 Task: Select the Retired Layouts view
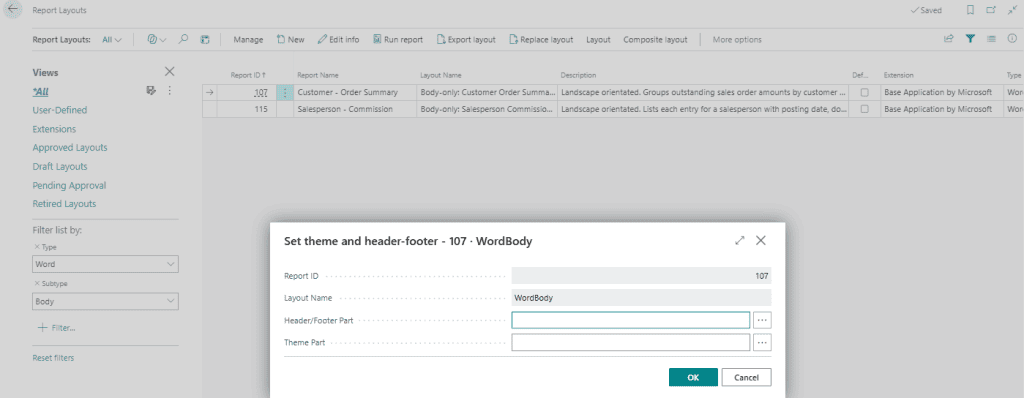point(64,204)
